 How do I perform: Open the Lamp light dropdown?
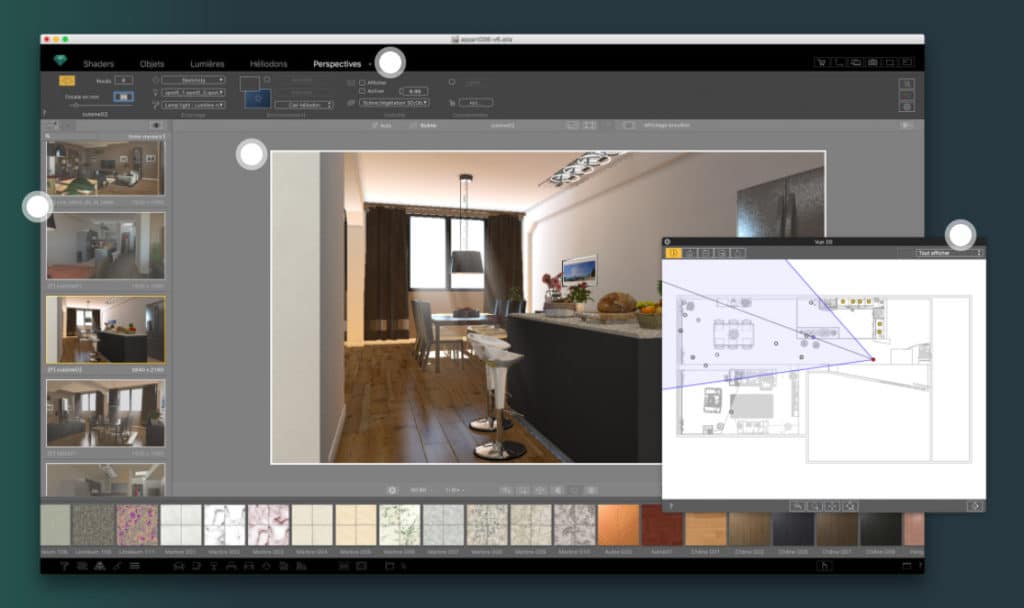(193, 104)
